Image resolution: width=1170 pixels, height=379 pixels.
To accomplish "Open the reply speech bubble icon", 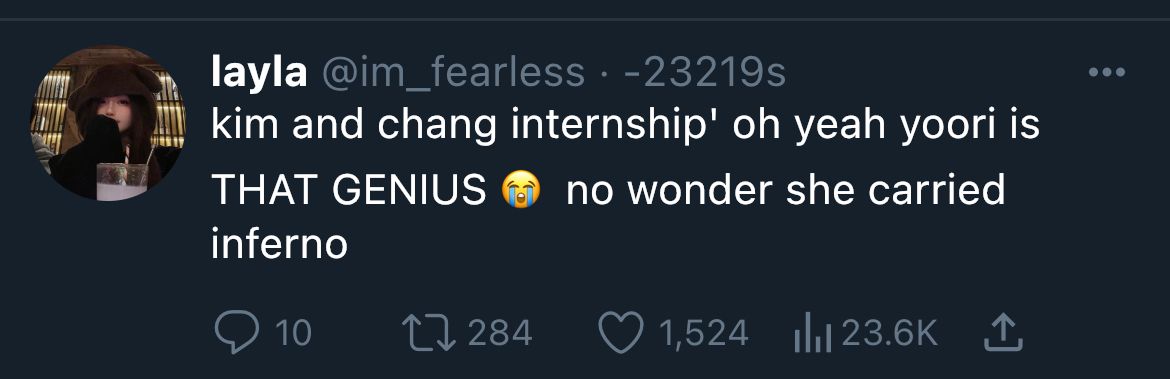I will 237,332.
